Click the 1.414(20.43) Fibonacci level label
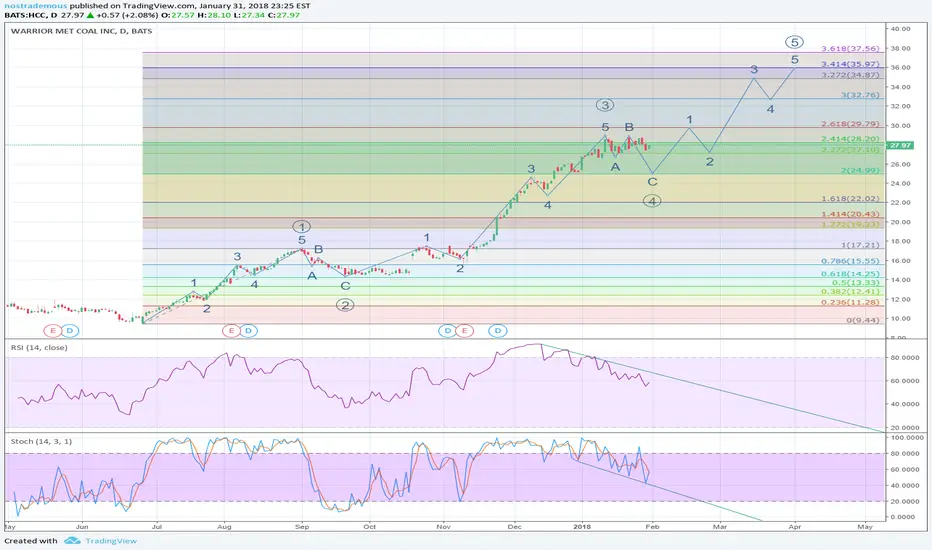932x550 pixels. [x=850, y=214]
